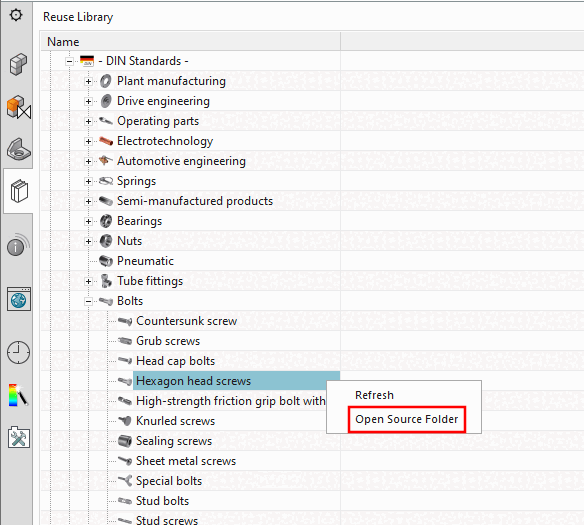Viewport: 584px width, 525px height.
Task: Choose Refresh from the context menu
Action: click(x=374, y=395)
